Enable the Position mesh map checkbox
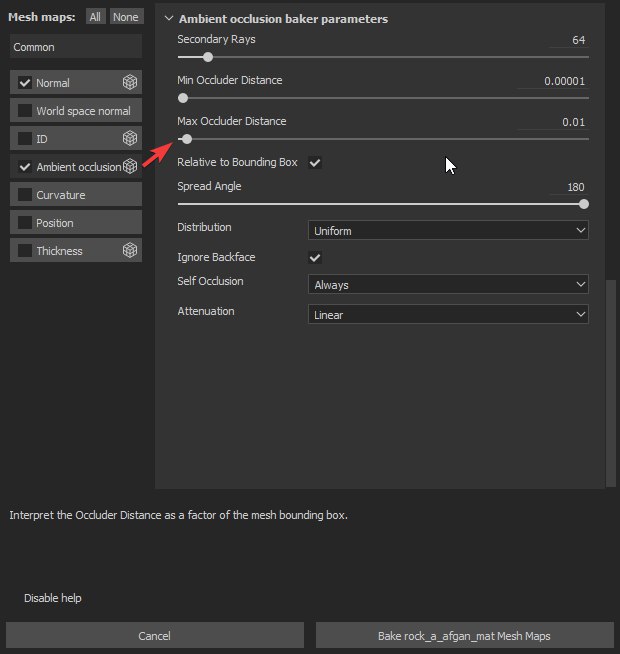Screen dimensions: 620x654 pyautogui.click(x=25, y=222)
